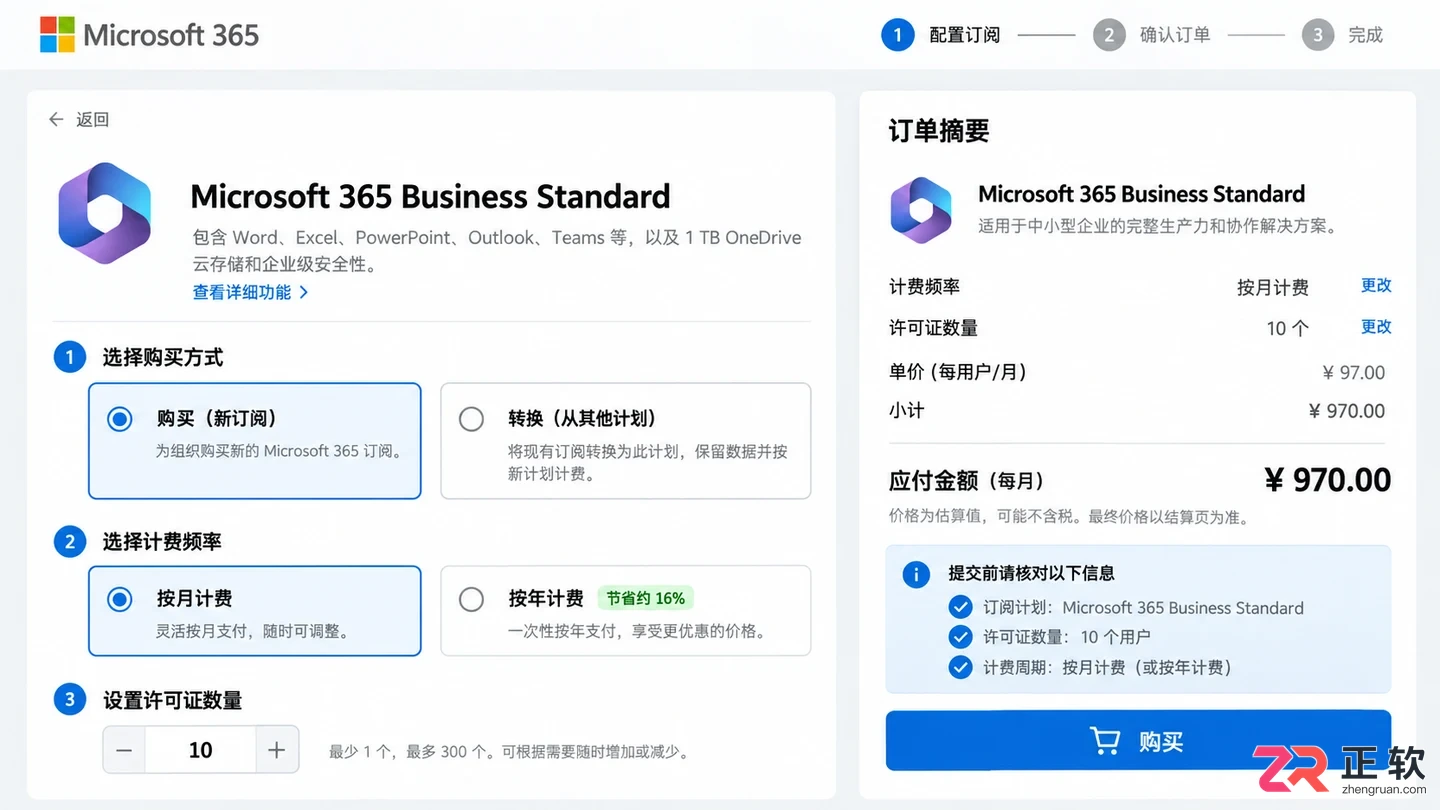Choose 按年计费 billing radio button
This screenshot has height=810, width=1440.
471,599
